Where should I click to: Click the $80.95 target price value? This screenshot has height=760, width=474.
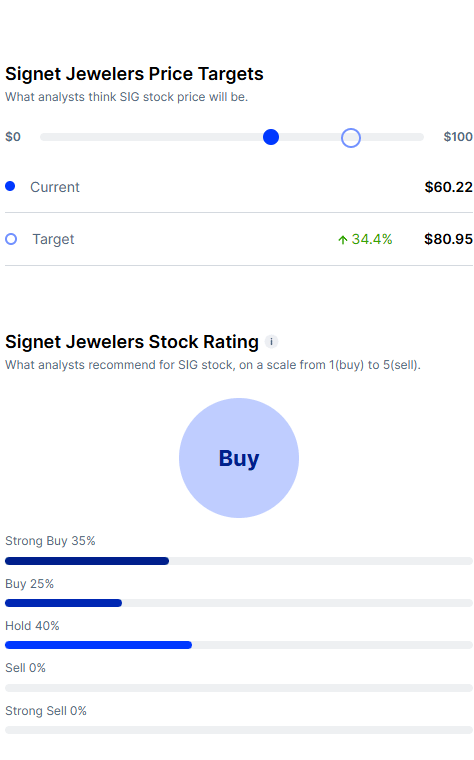448,239
